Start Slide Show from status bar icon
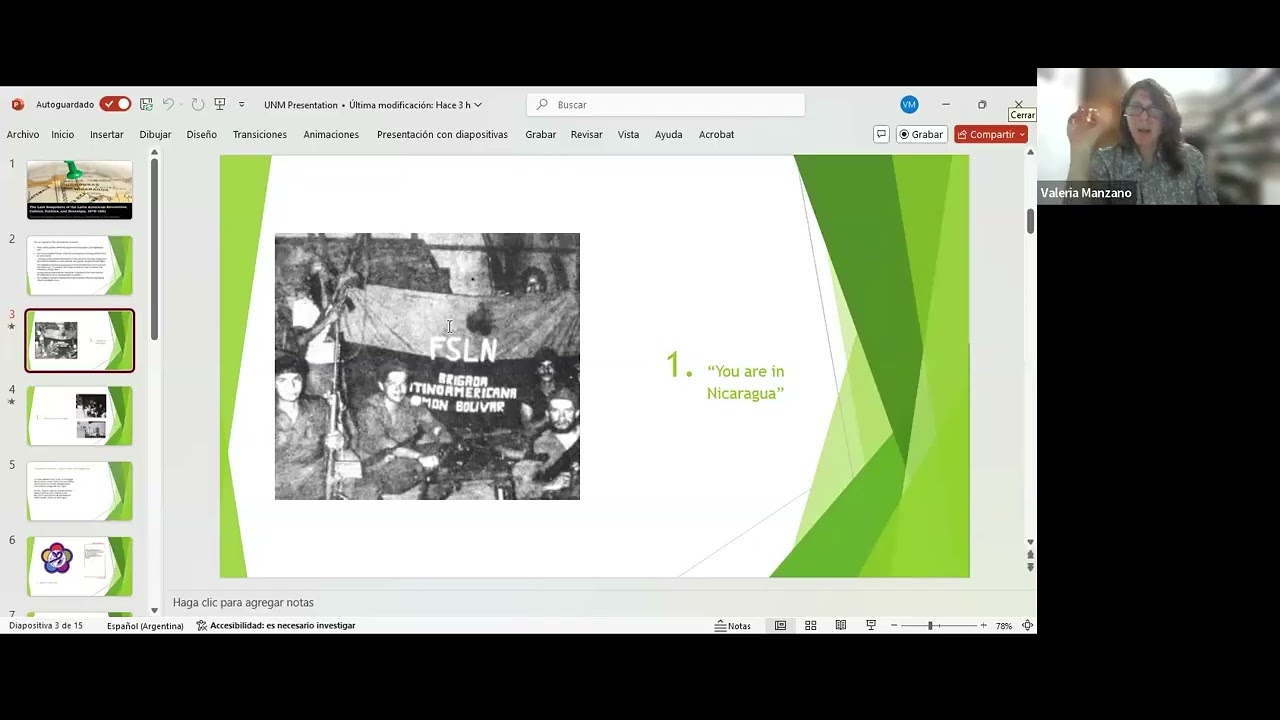The width and height of the screenshot is (1280, 720). click(x=871, y=625)
